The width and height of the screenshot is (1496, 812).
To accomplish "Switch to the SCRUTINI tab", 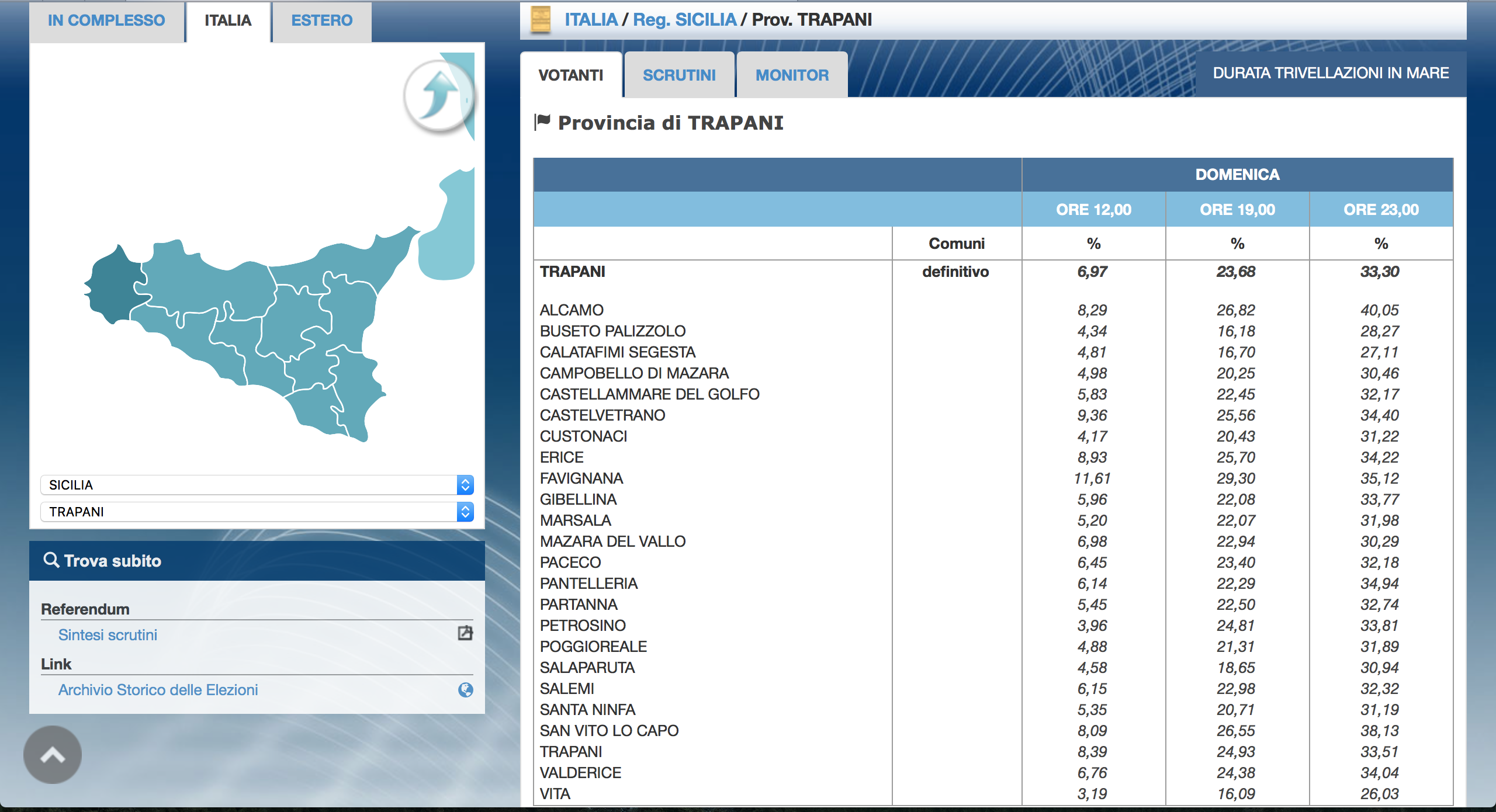I will pyautogui.click(x=679, y=75).
